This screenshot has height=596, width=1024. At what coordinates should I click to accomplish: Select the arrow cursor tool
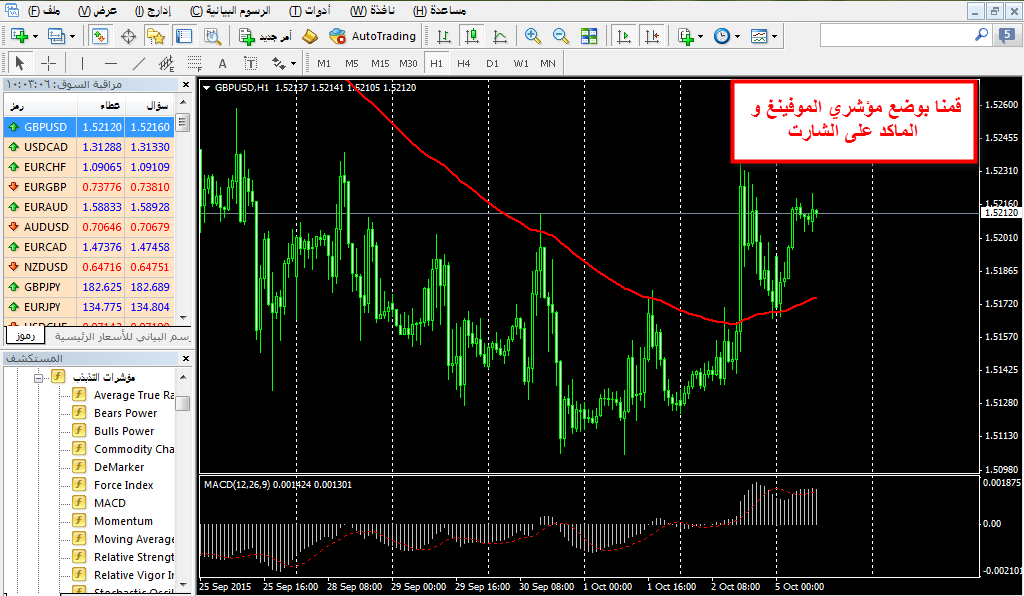[19, 63]
